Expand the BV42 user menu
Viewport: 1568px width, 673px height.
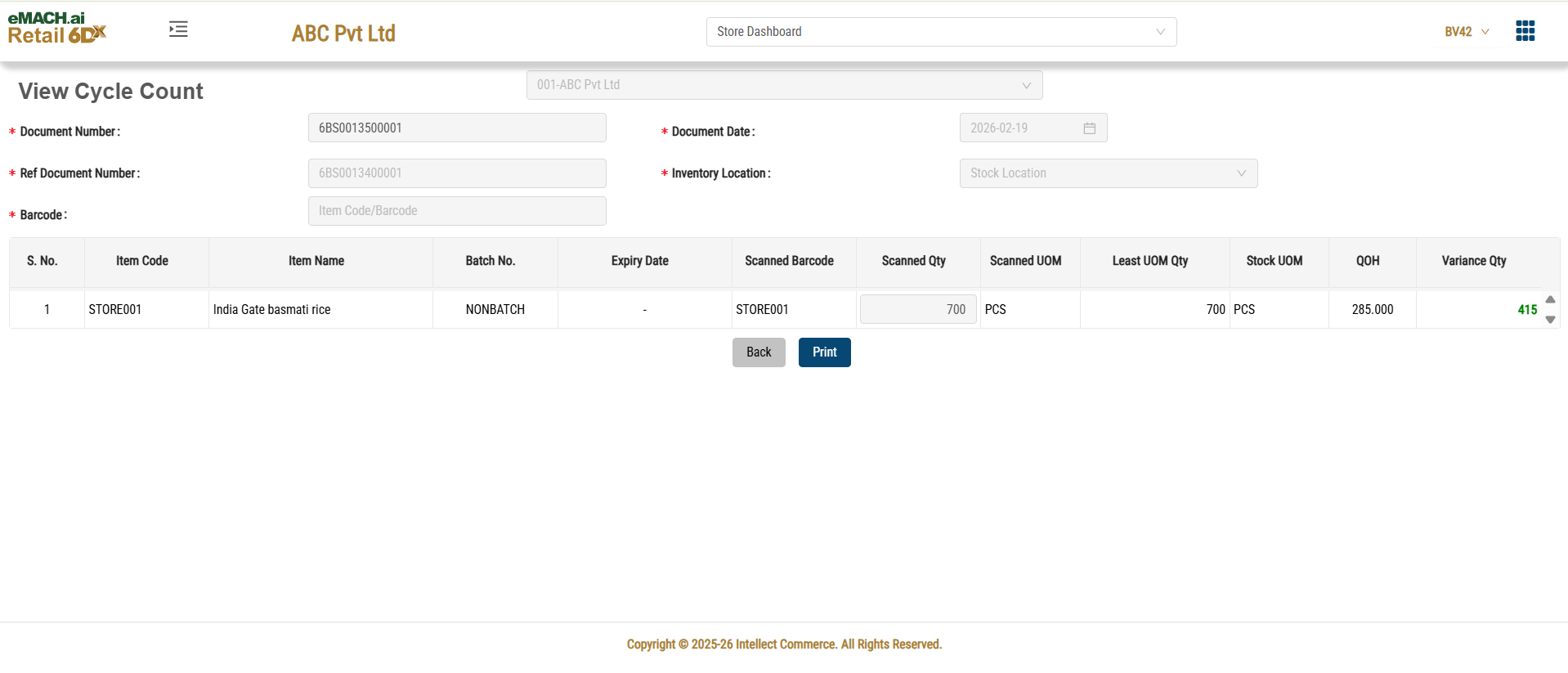pyautogui.click(x=1467, y=32)
